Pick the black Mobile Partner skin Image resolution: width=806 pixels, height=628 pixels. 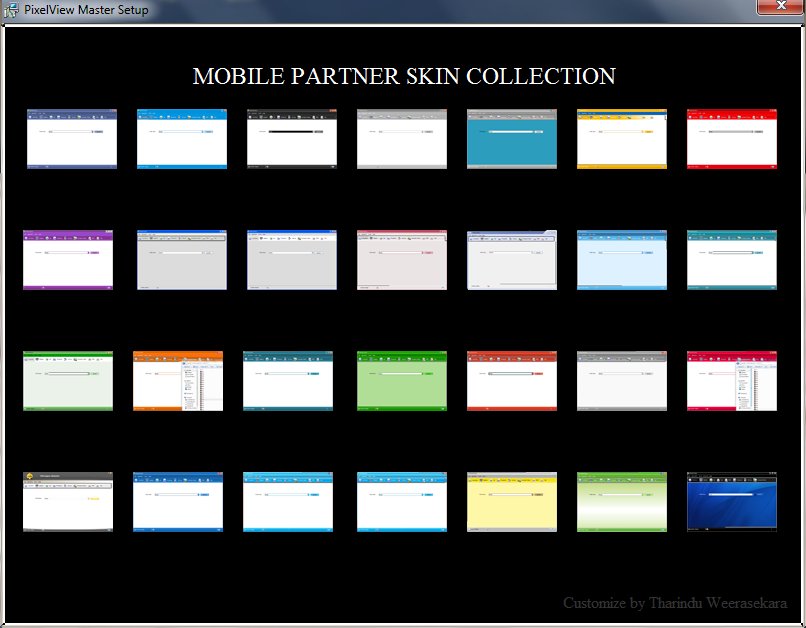[291, 137]
